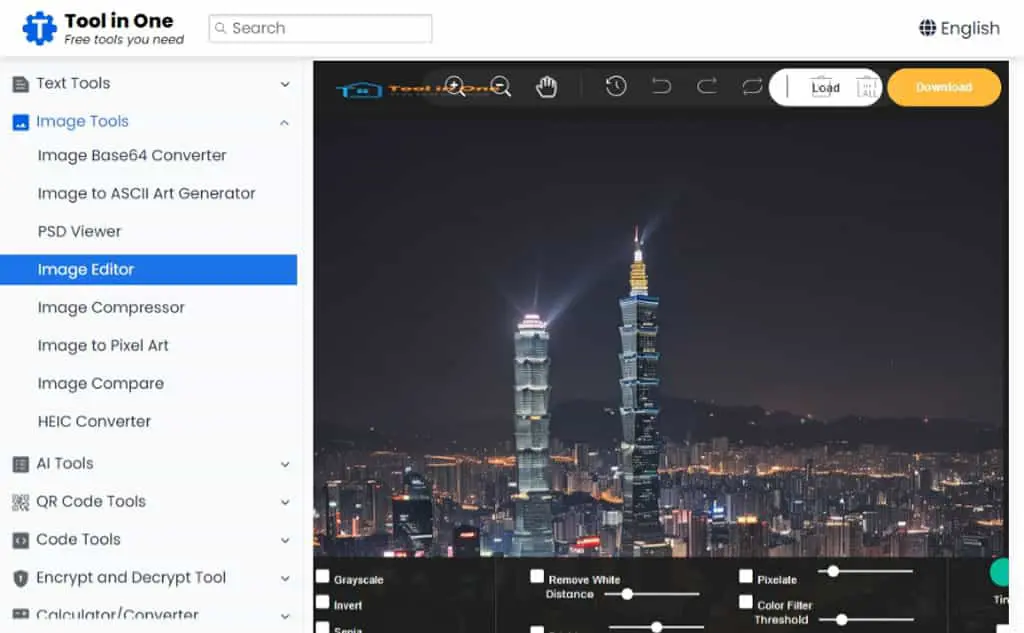The height and width of the screenshot is (633, 1024).
Task: Click the reset loop arrows icon
Action: click(x=752, y=86)
